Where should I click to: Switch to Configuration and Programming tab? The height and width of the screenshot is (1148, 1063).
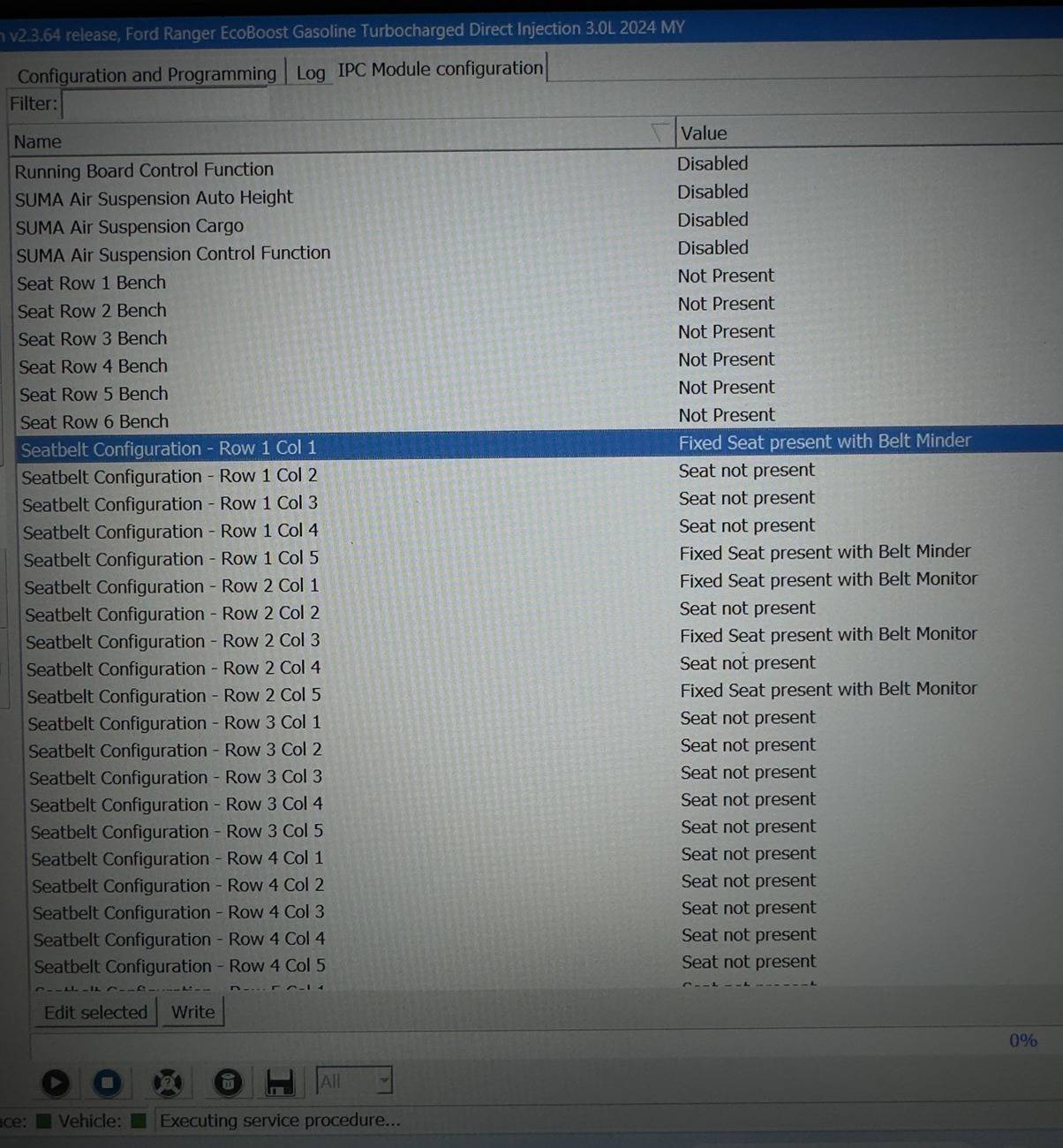pyautogui.click(x=147, y=74)
